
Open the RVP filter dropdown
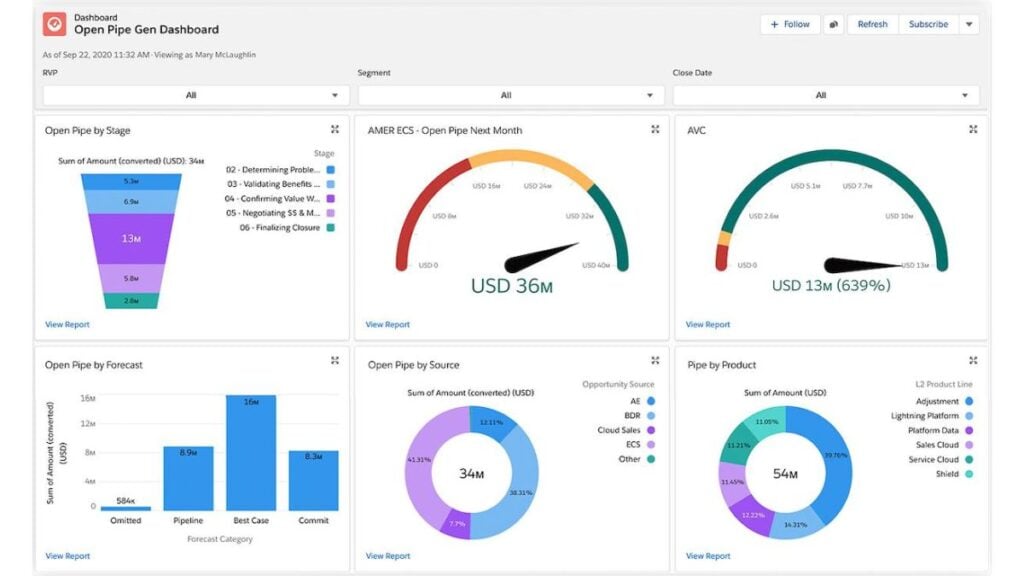tap(192, 94)
